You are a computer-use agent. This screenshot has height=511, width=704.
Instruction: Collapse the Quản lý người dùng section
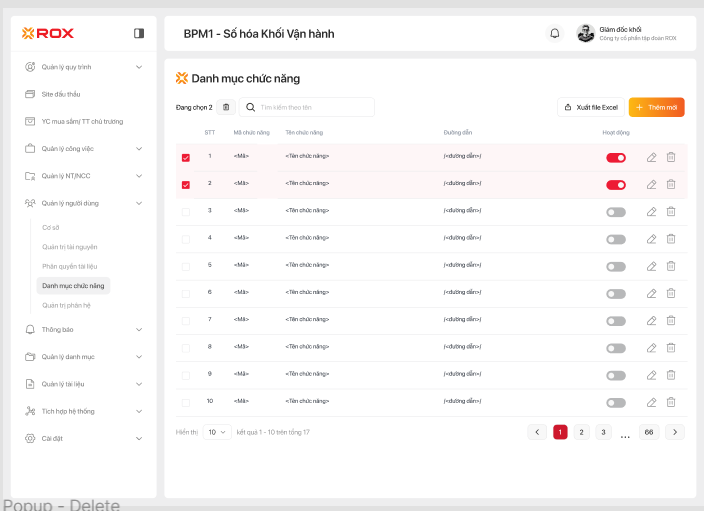pyautogui.click(x=139, y=203)
